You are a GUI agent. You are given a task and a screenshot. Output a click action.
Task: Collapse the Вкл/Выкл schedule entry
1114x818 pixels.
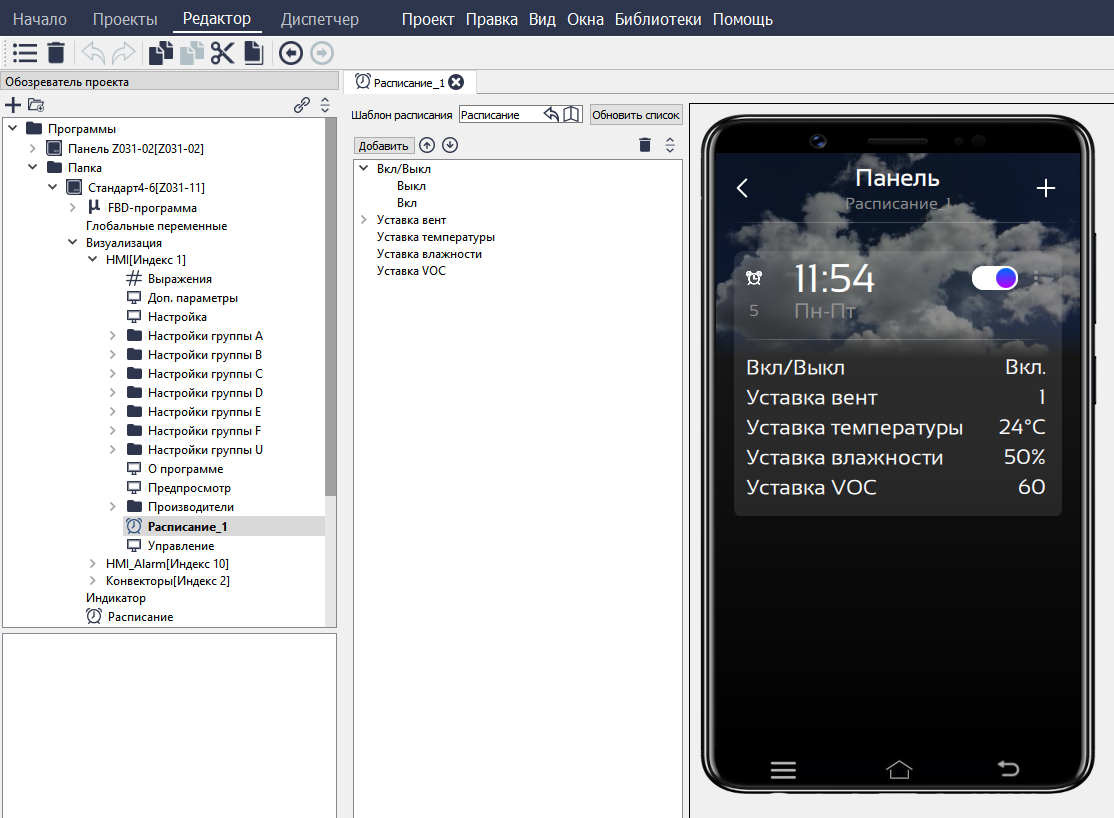366,169
